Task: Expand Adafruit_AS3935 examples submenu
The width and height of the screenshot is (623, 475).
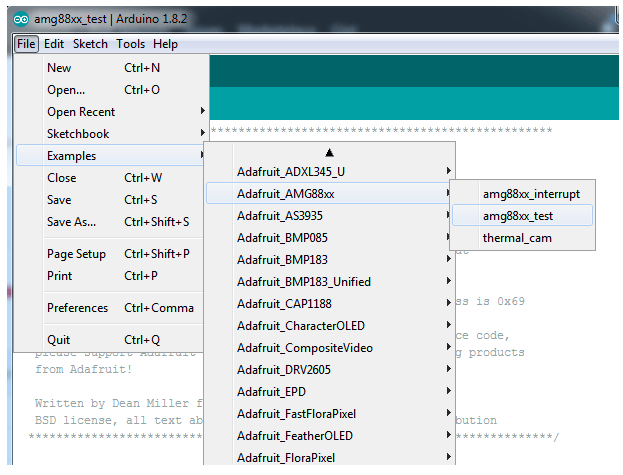Action: click(328, 216)
